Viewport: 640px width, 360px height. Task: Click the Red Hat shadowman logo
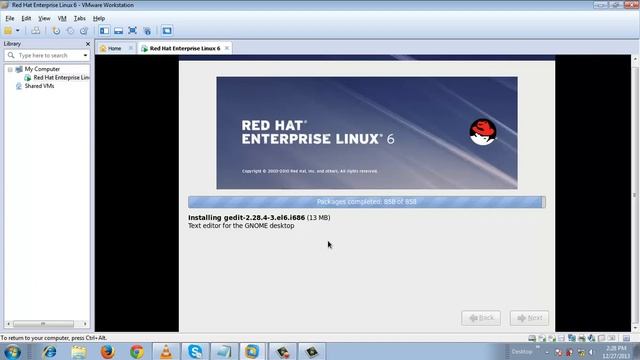(x=482, y=132)
